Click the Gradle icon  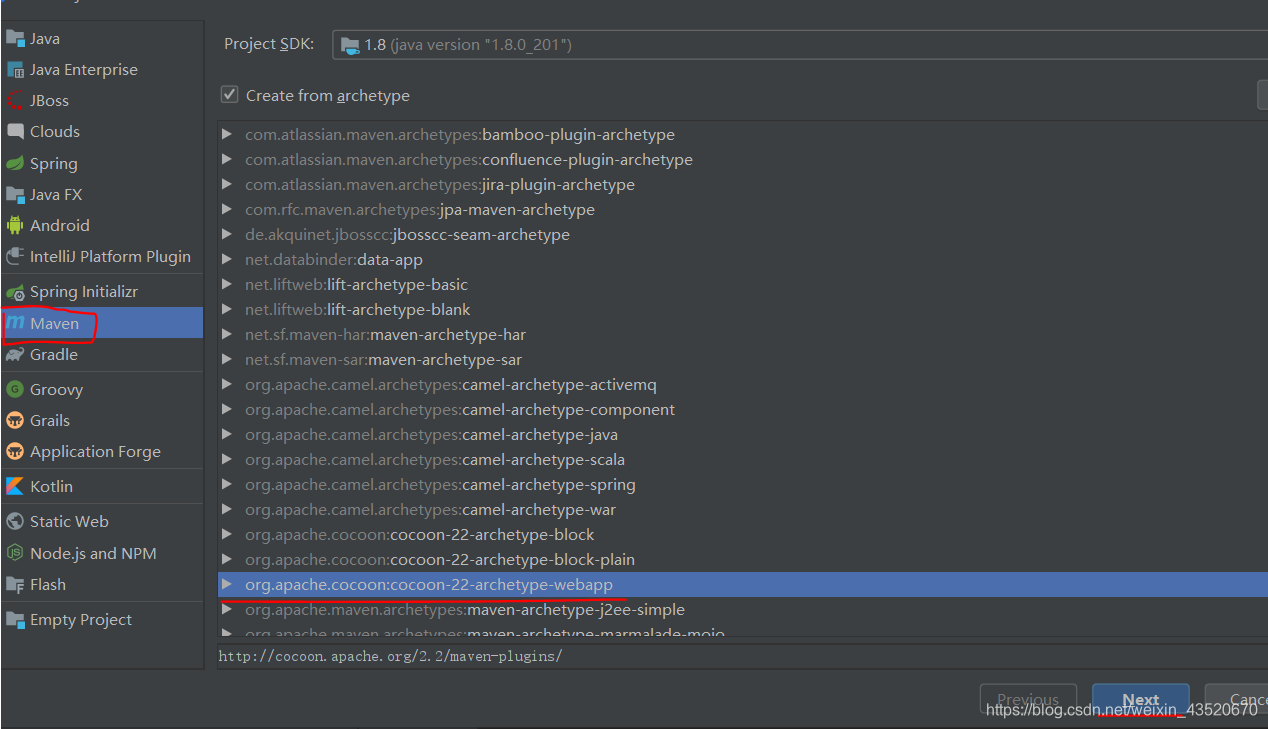coord(15,355)
